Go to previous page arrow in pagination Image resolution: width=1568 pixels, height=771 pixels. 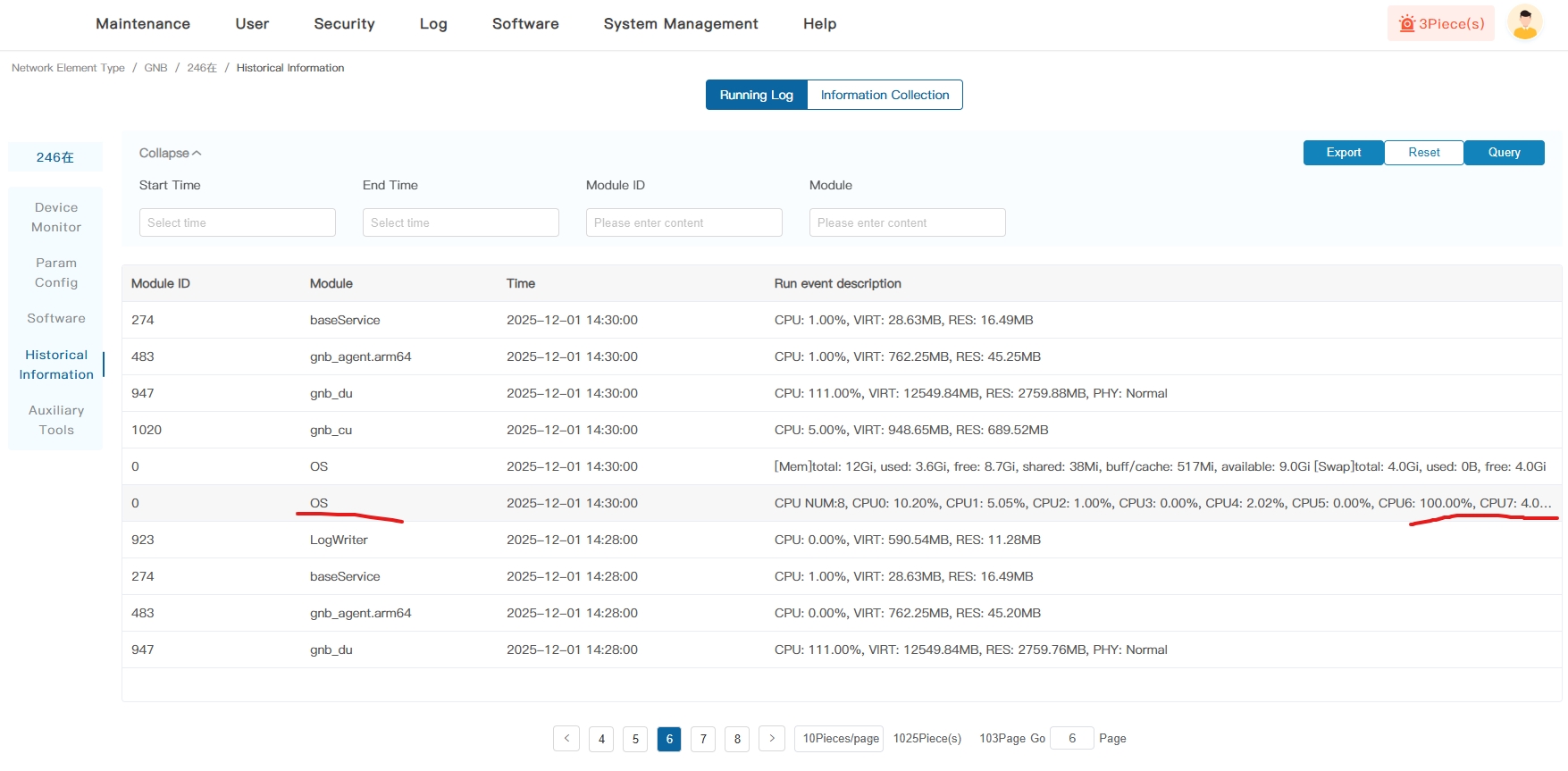(x=566, y=739)
